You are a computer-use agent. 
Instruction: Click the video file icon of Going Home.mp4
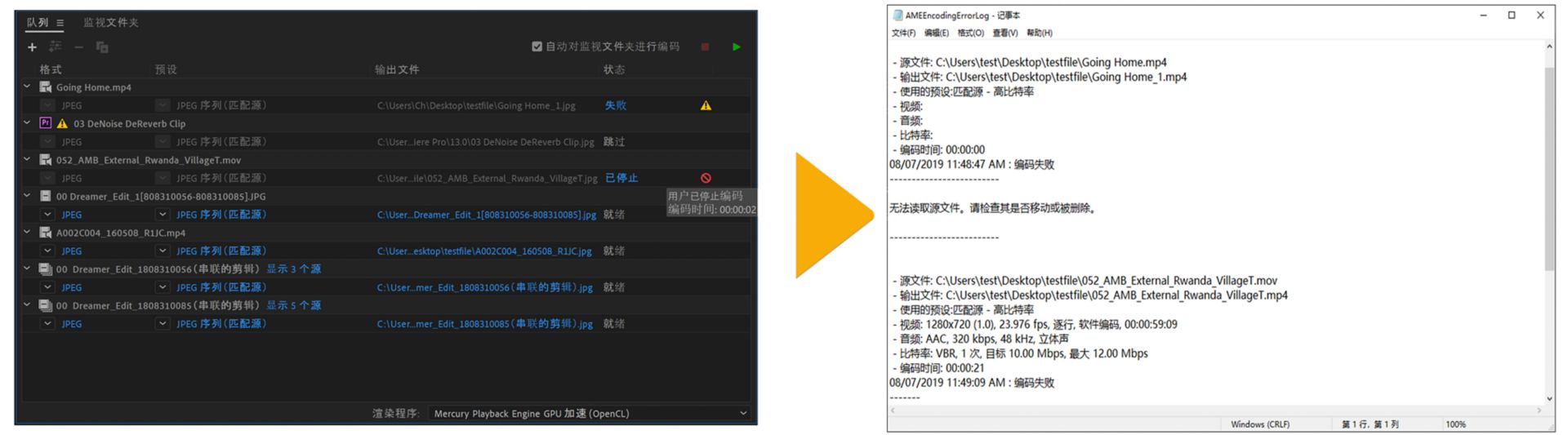[x=46, y=87]
